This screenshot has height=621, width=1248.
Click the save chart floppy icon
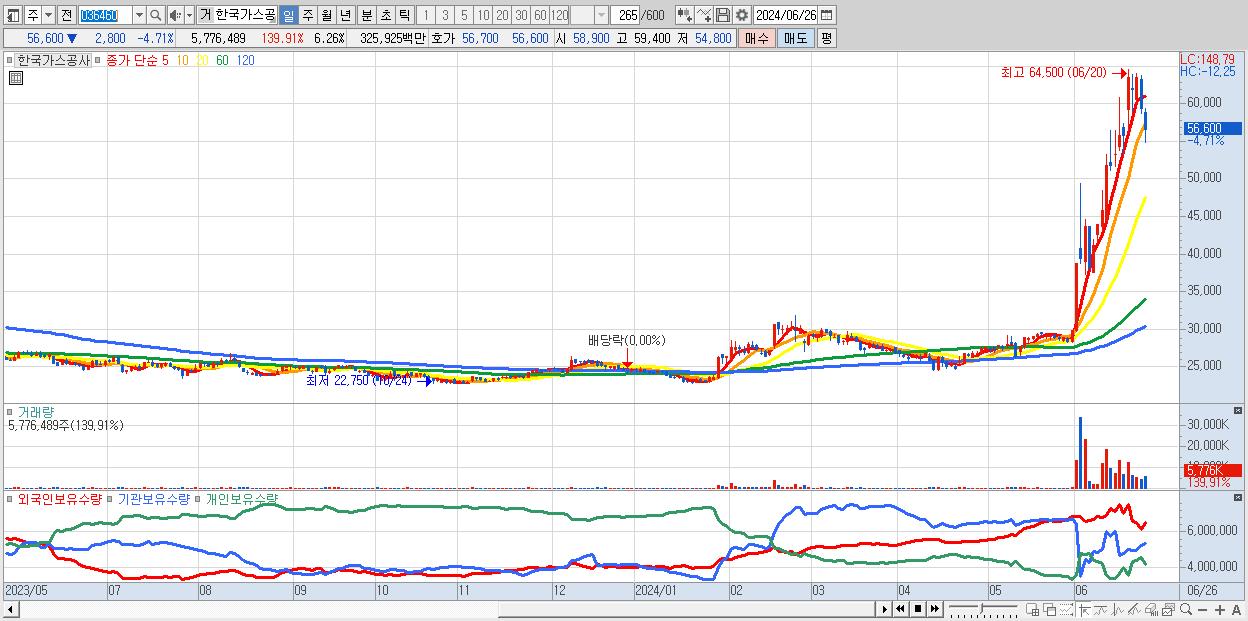(x=722, y=15)
